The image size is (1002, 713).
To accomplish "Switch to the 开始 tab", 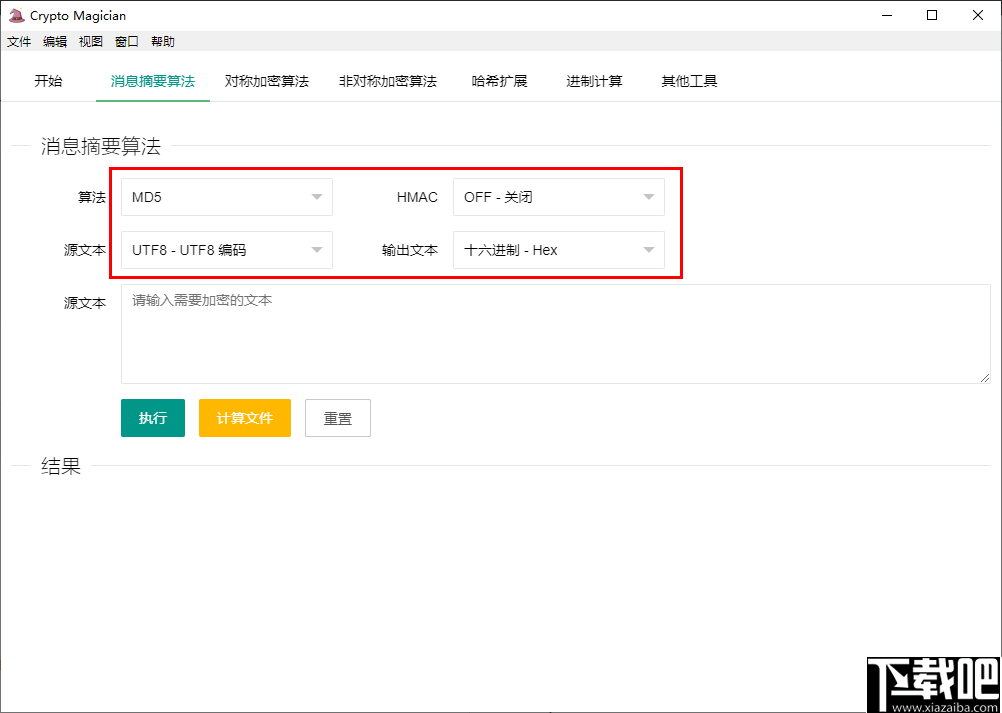I will pyautogui.click(x=48, y=80).
